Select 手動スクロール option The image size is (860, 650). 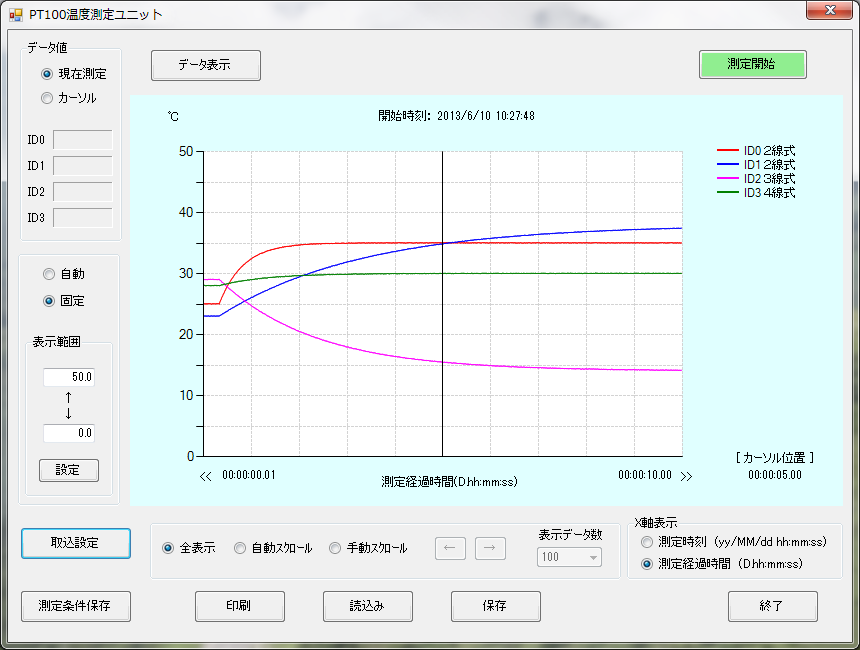click(335, 548)
